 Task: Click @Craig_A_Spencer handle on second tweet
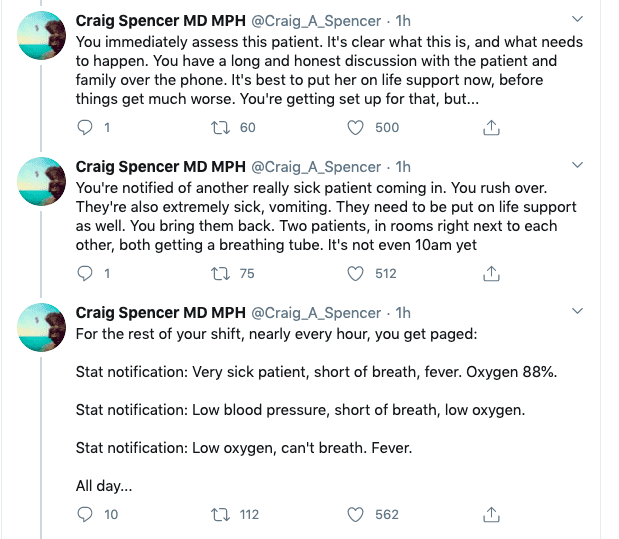tap(315, 167)
